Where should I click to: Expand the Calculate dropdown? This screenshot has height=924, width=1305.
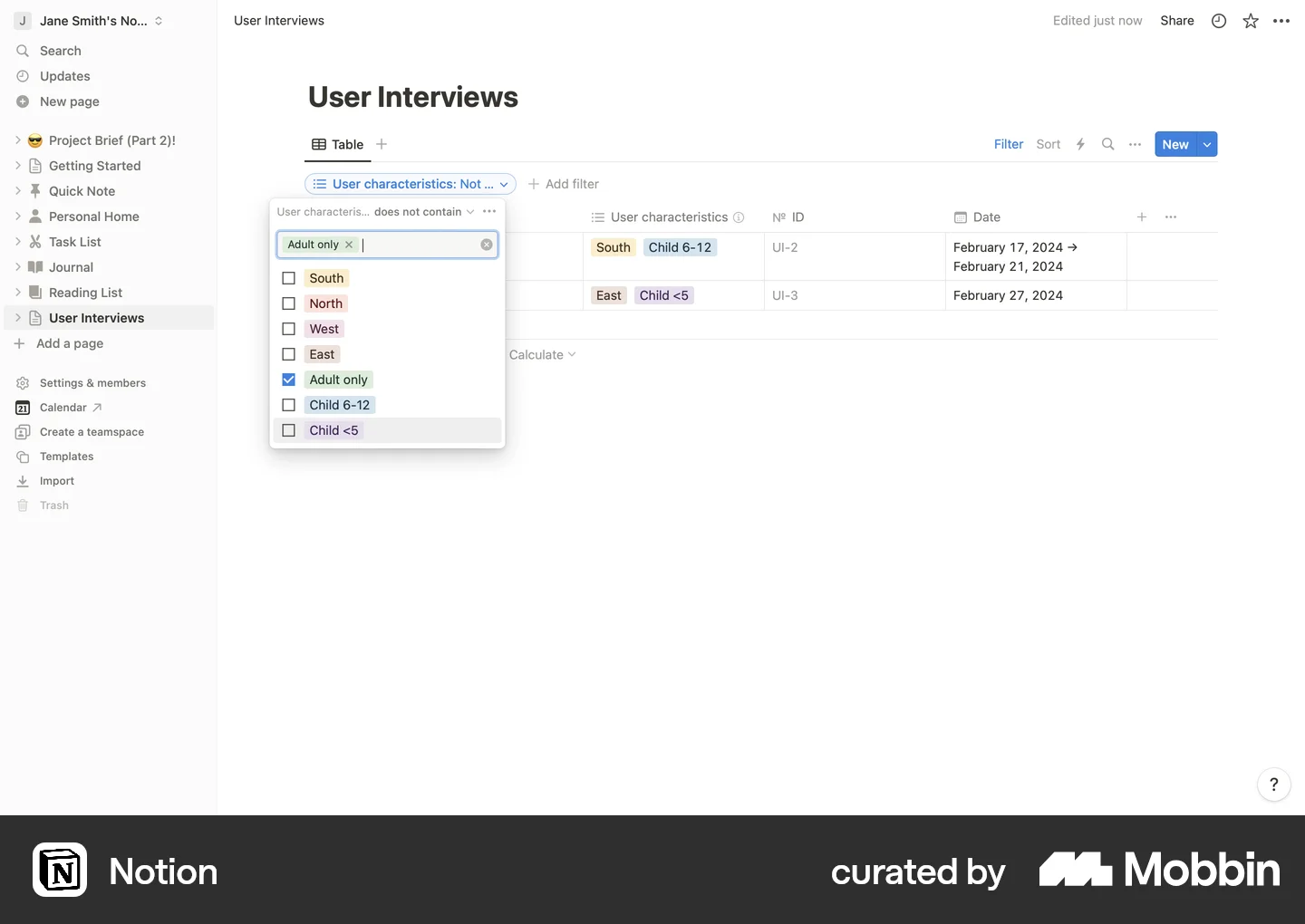(x=542, y=355)
